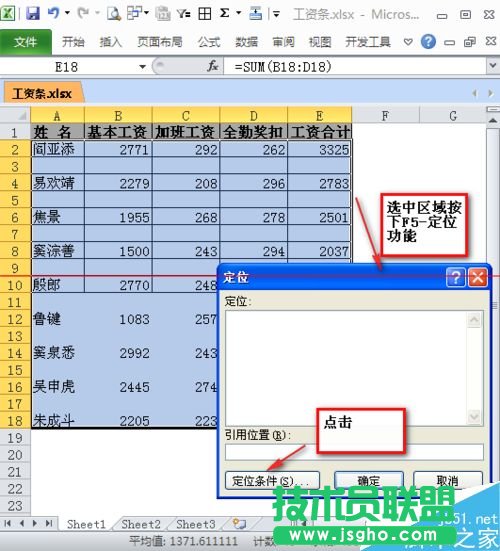
Task: Open the undo history dropdown arrow
Action: 67,13
